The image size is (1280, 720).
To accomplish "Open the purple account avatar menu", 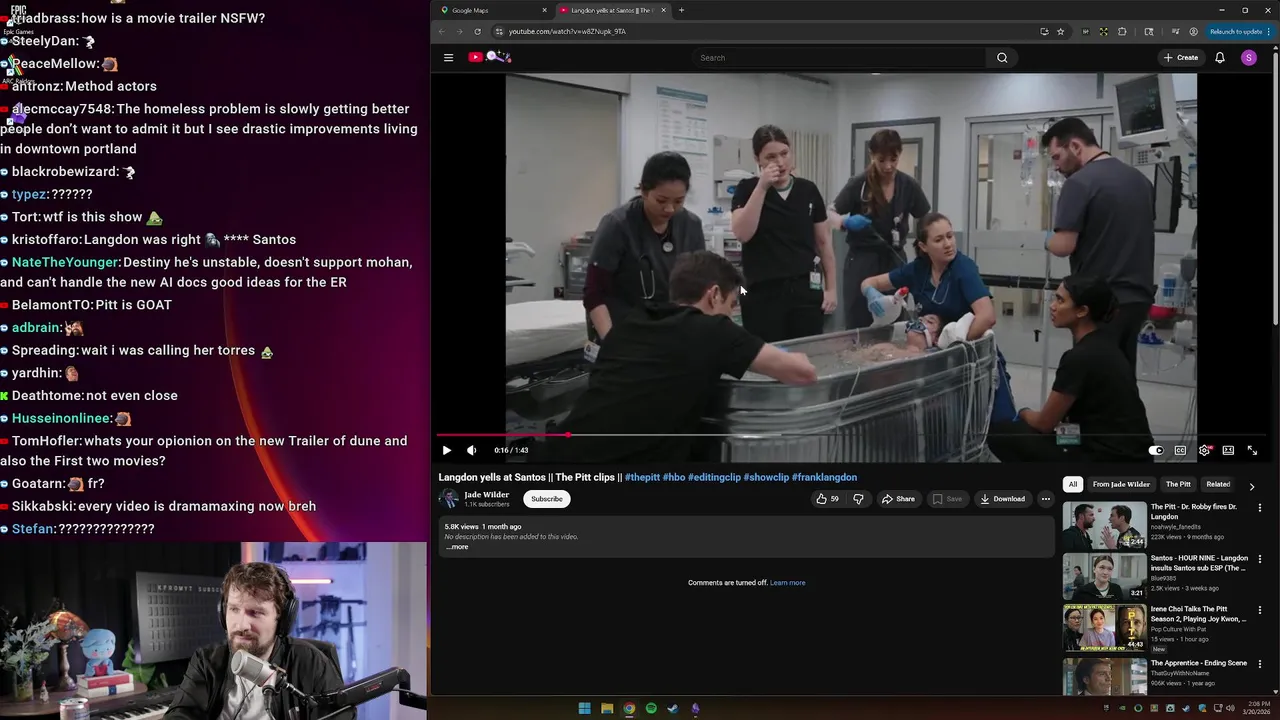I will tap(1248, 57).
